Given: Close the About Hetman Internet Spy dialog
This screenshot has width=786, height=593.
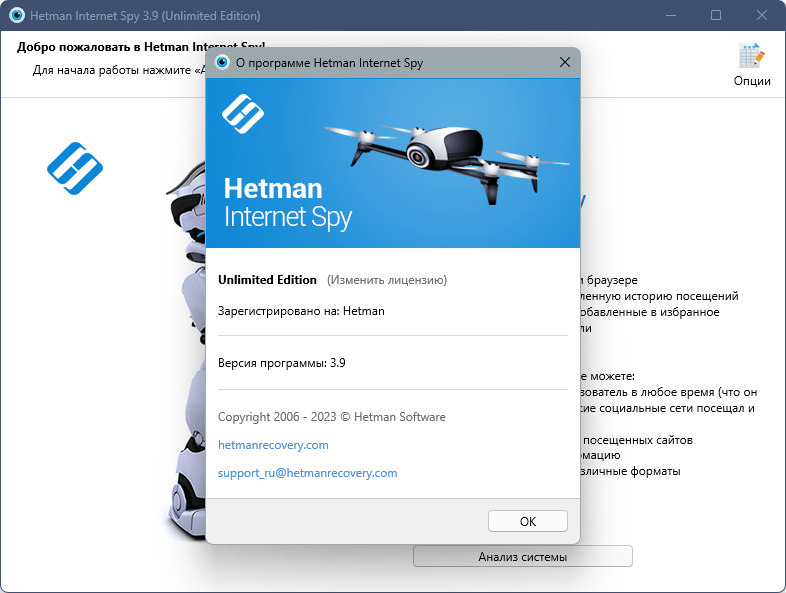Looking at the screenshot, I should pyautogui.click(x=564, y=62).
